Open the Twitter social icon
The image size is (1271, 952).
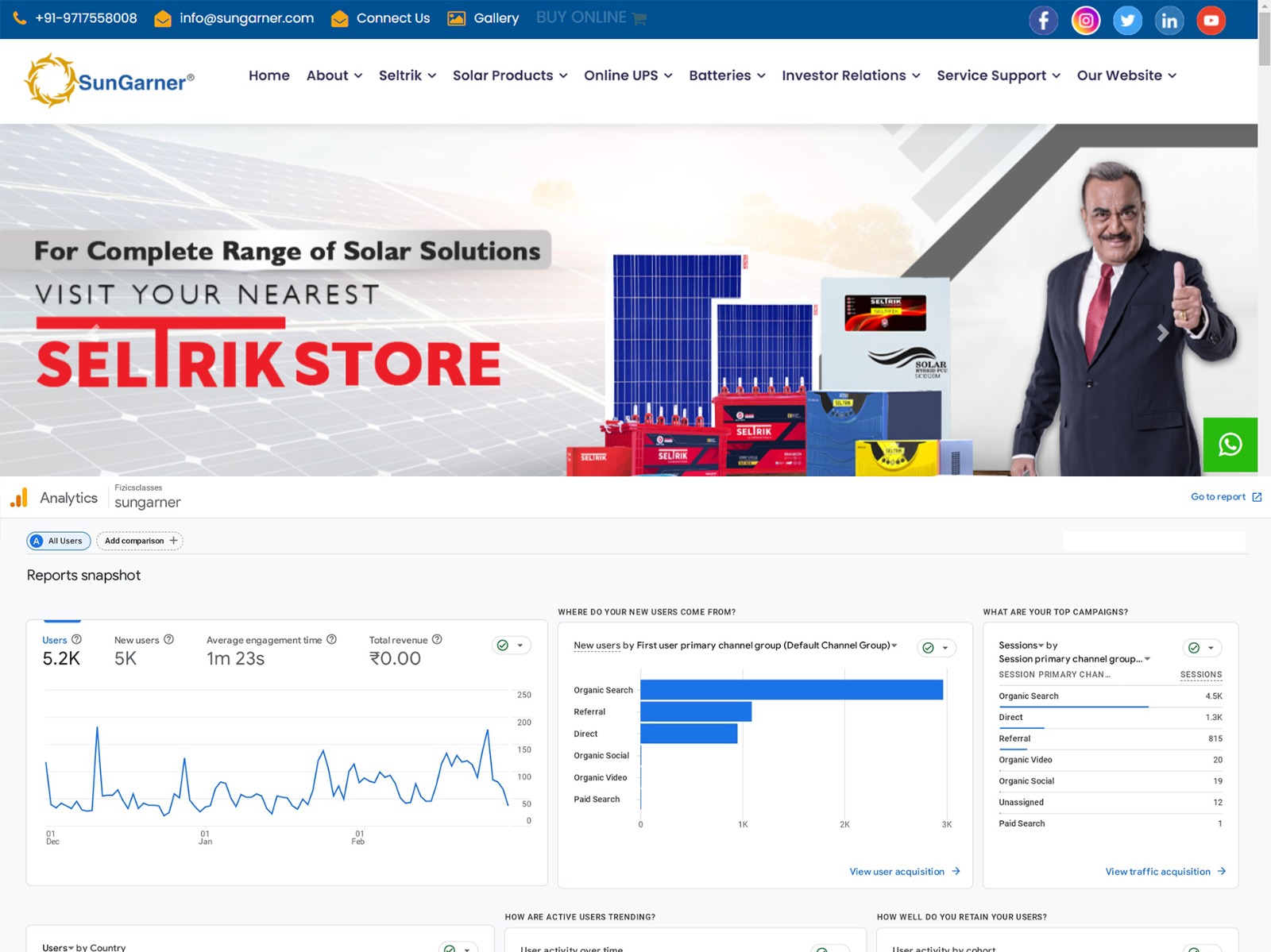(x=1127, y=20)
